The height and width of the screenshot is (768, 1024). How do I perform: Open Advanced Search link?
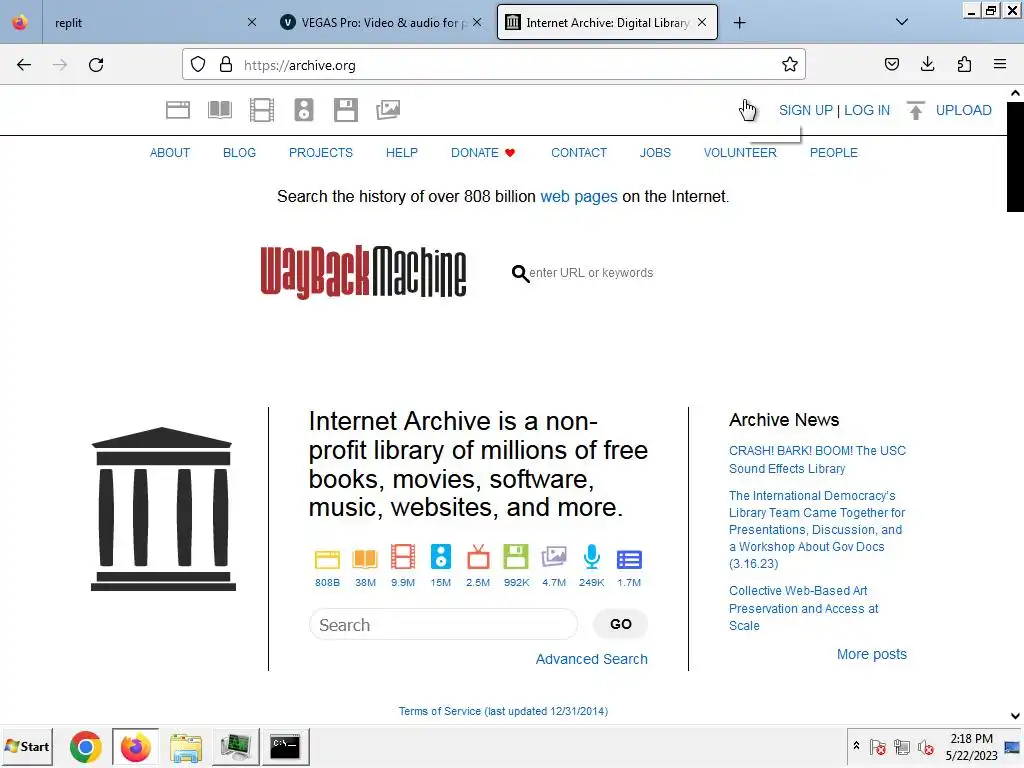(592, 659)
